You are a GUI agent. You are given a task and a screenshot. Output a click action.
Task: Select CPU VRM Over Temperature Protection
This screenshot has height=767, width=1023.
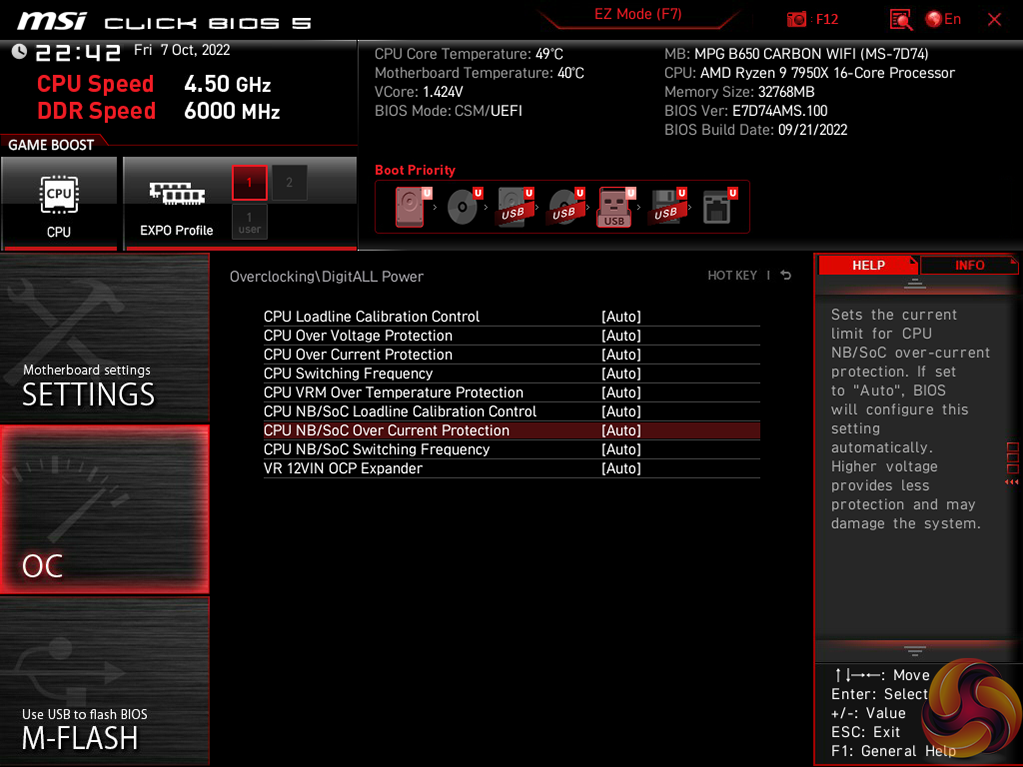pyautogui.click(x=393, y=392)
